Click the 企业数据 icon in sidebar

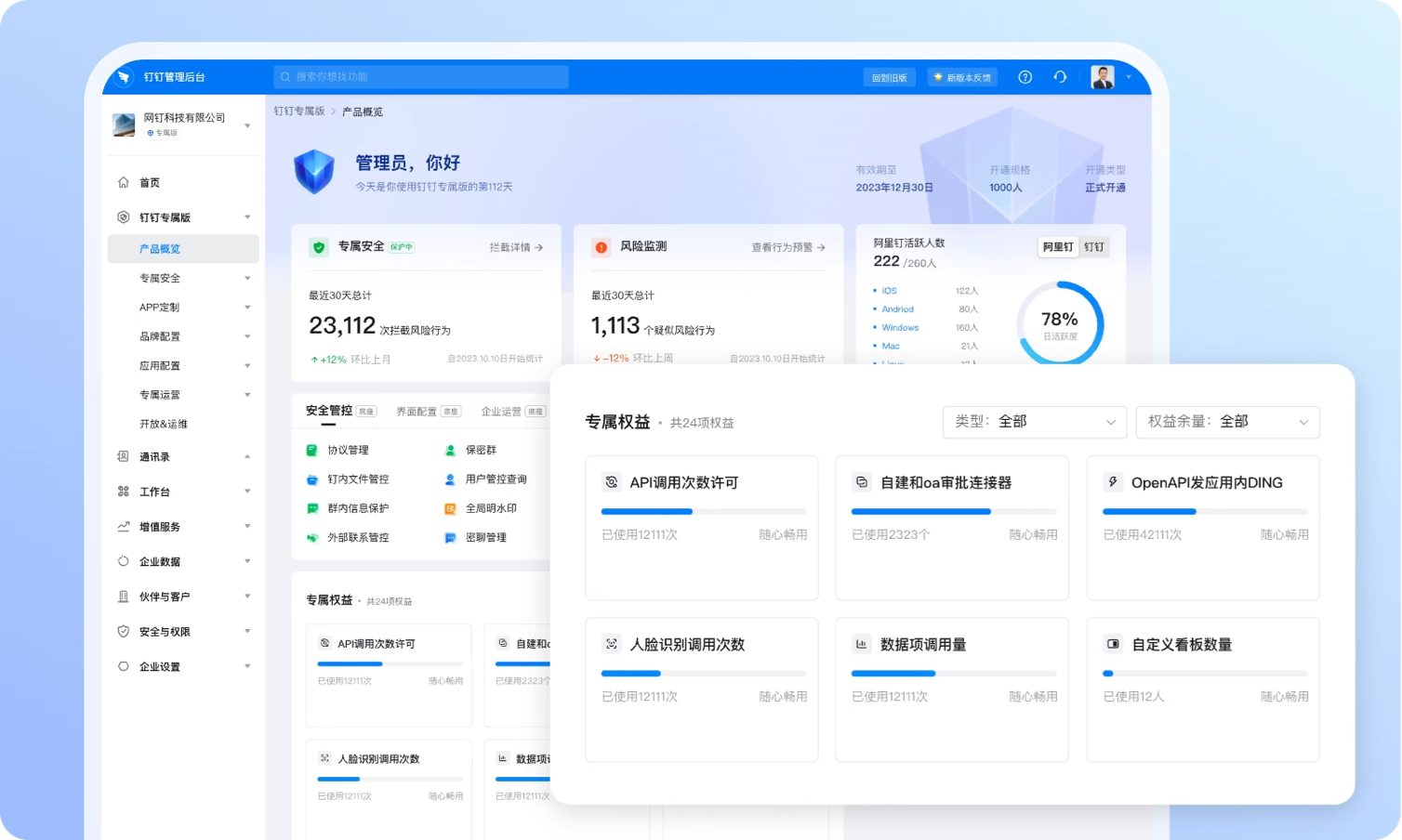(x=123, y=561)
